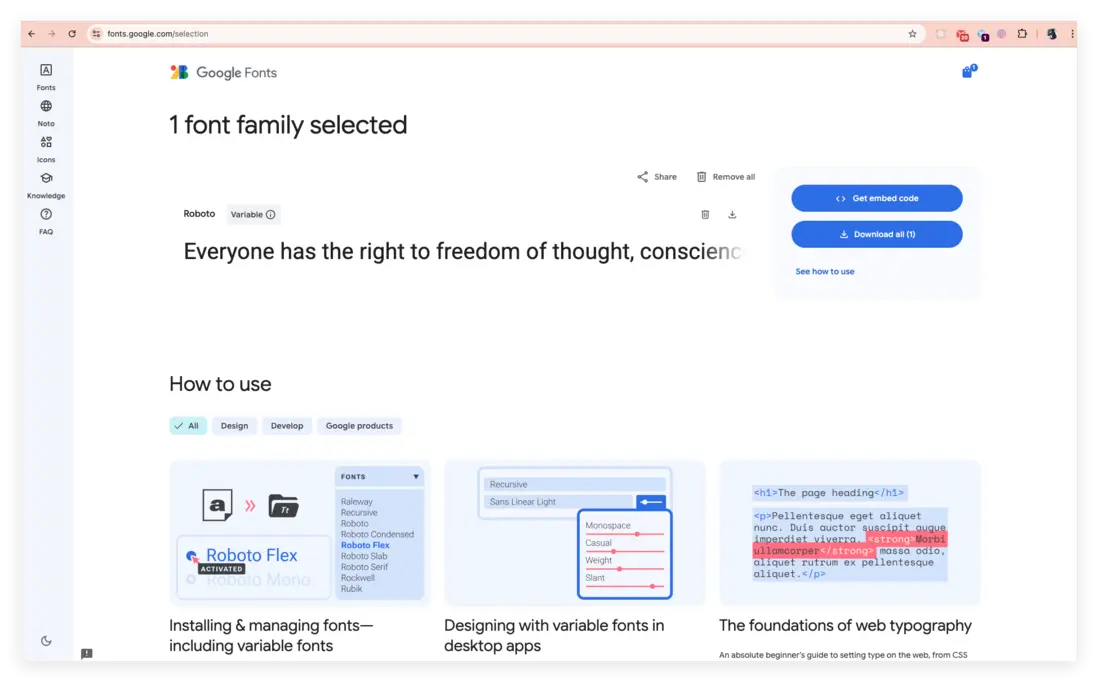This screenshot has height=682, width=1098.
Task: Open the Icons section in sidebar
Action: [x=46, y=149]
